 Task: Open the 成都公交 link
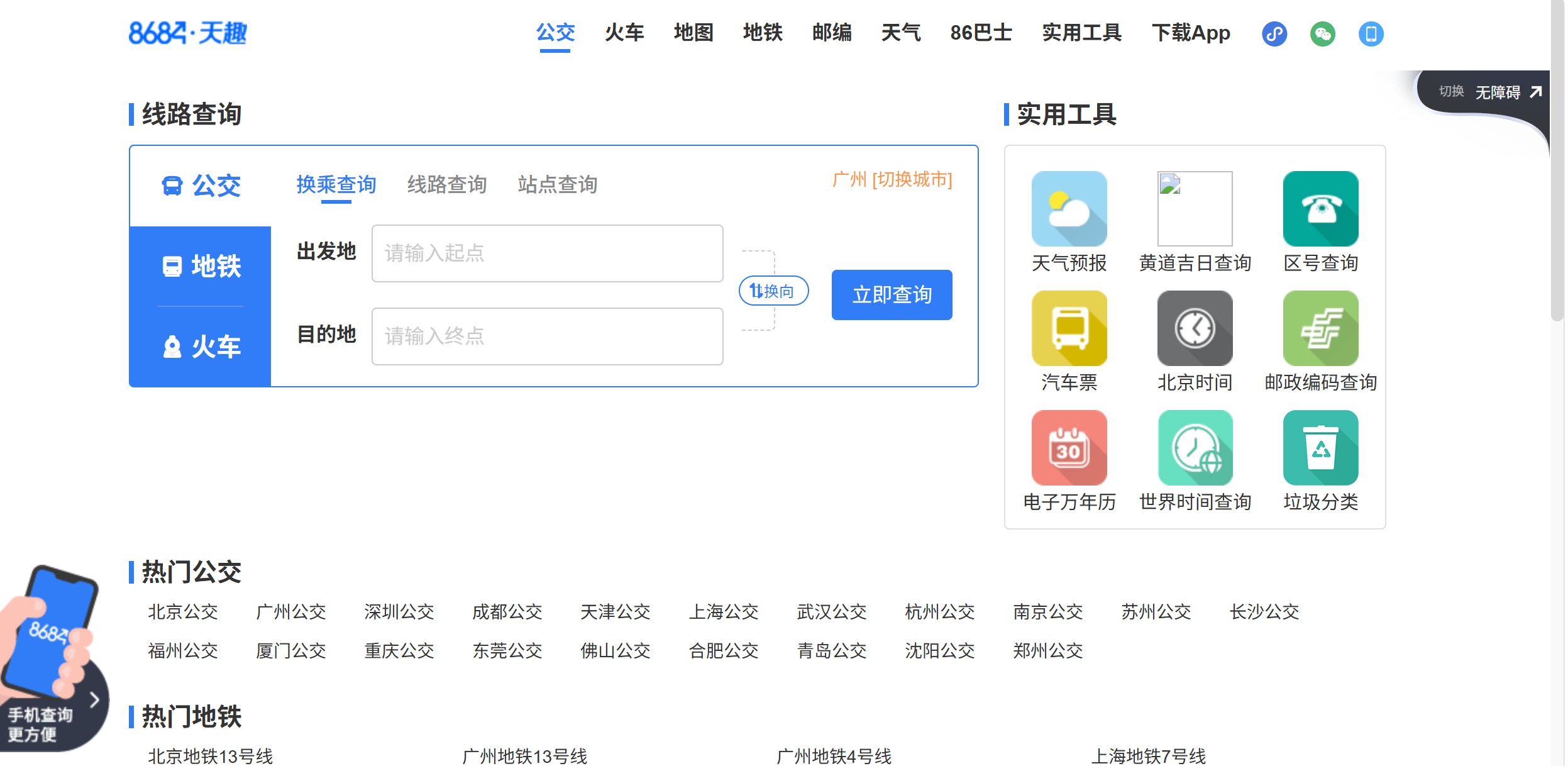(x=507, y=611)
